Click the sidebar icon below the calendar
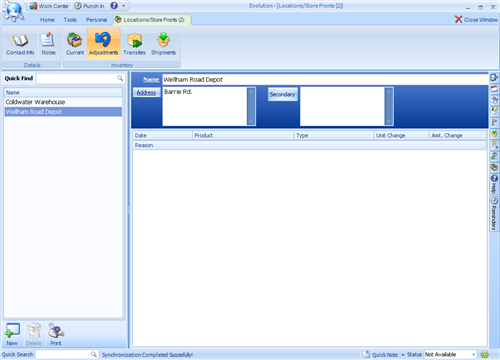 tap(494, 100)
